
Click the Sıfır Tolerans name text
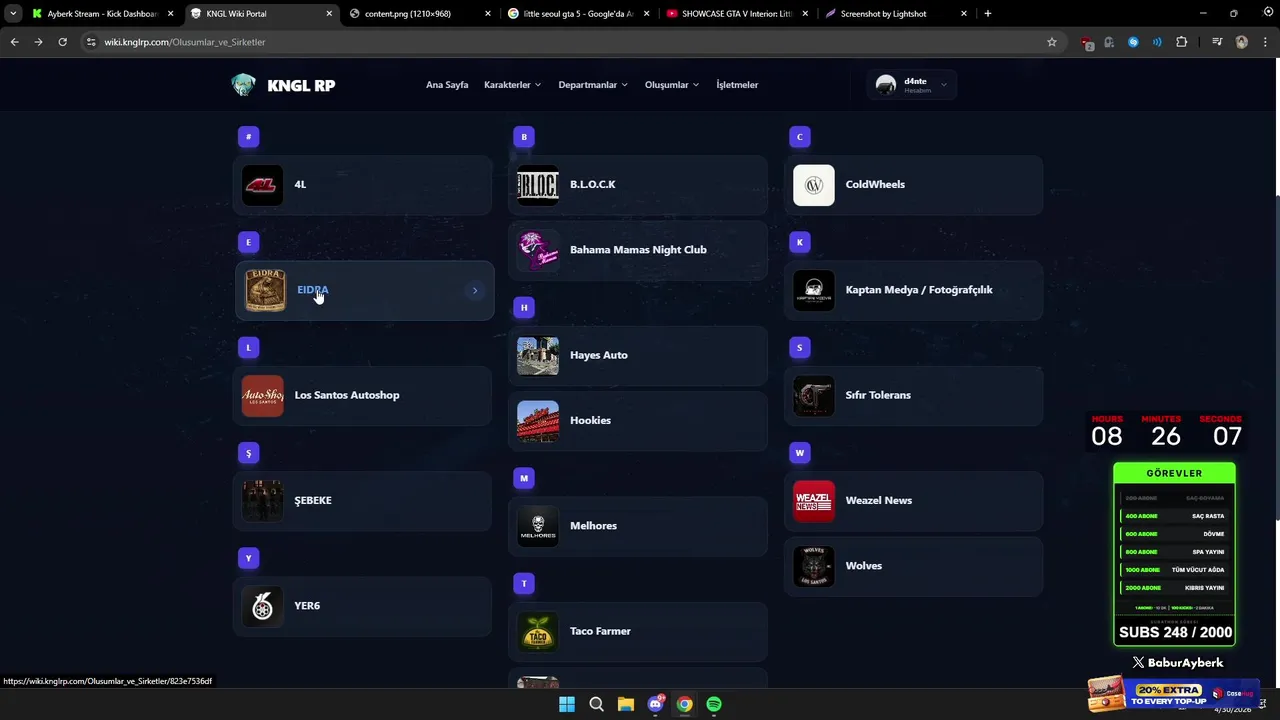click(878, 395)
